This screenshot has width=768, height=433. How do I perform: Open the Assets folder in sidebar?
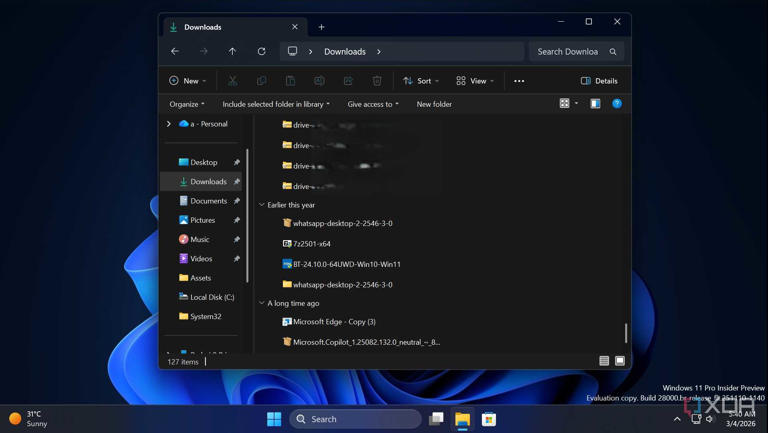point(195,278)
